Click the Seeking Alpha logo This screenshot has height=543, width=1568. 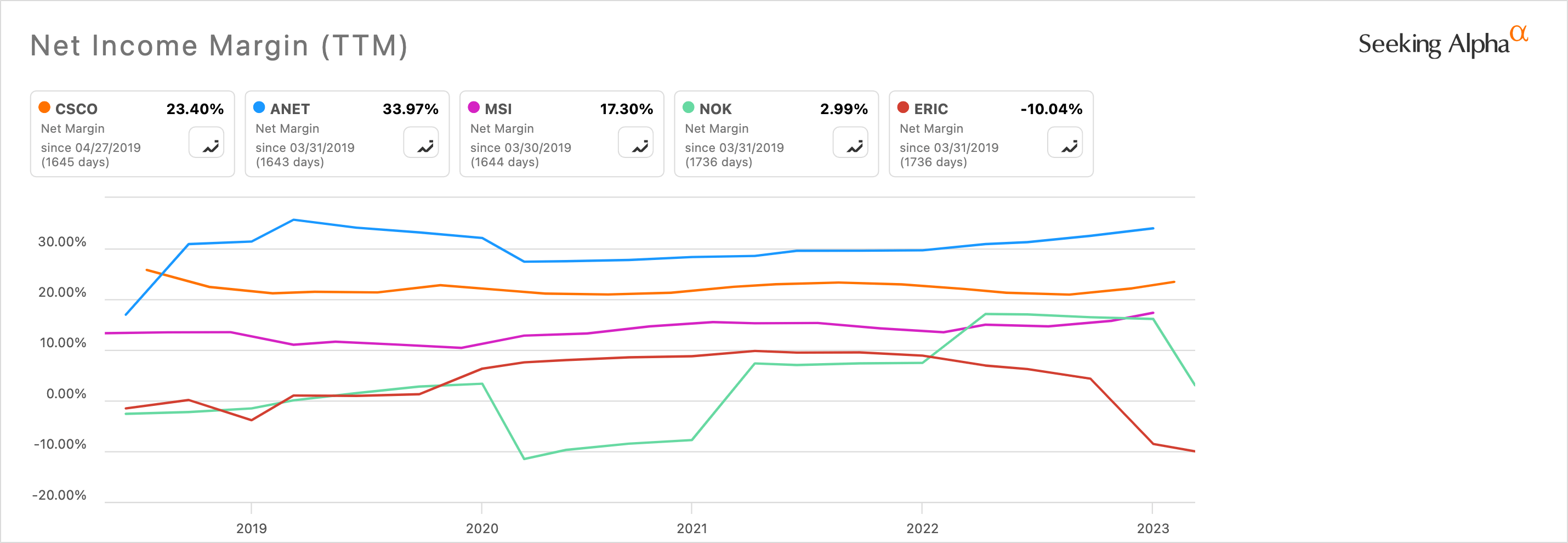click(1442, 43)
